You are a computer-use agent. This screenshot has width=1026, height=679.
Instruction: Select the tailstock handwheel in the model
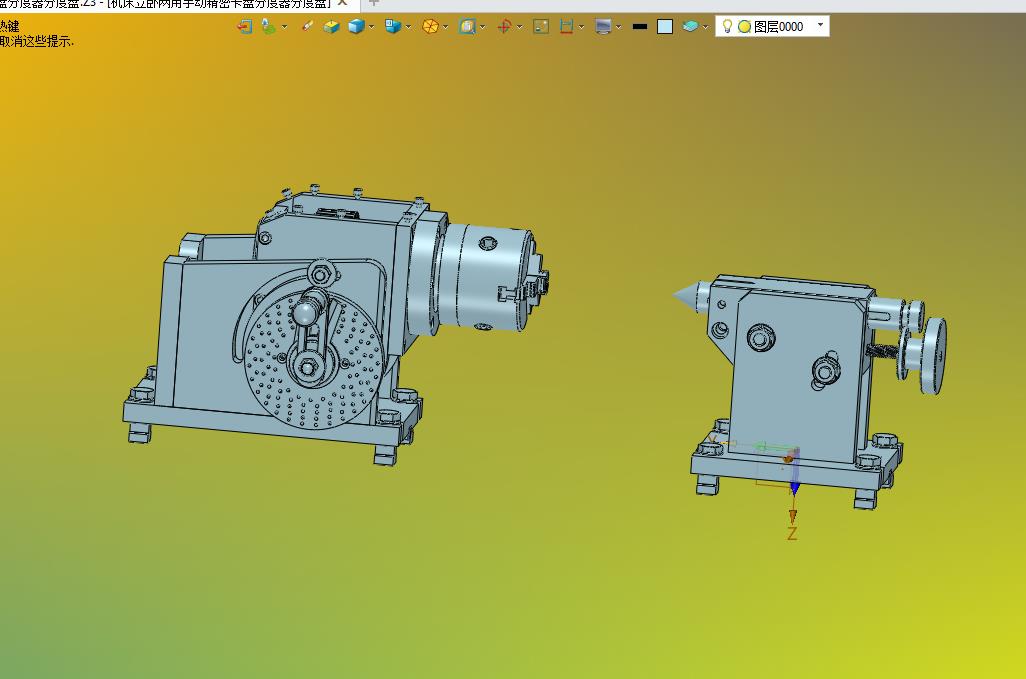click(x=932, y=355)
